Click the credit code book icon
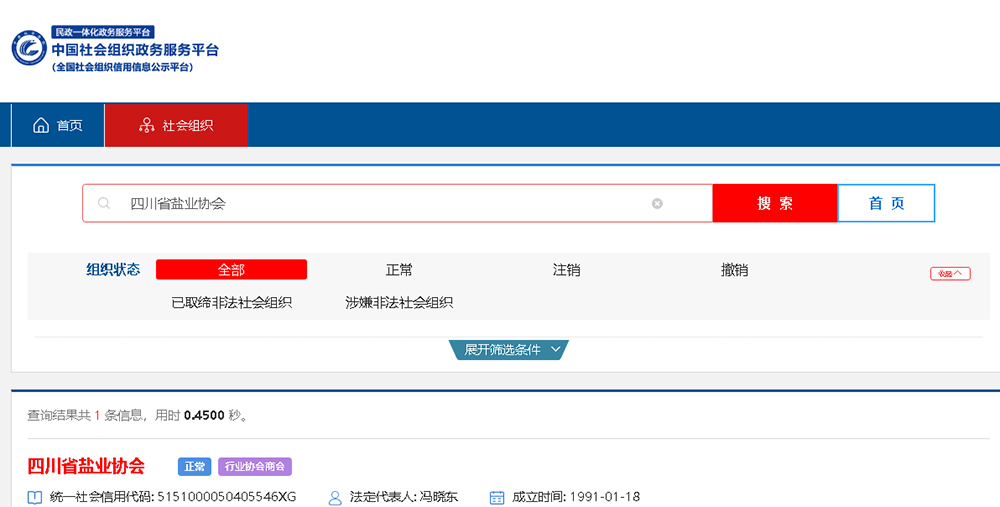Image resolution: width=1000 pixels, height=507 pixels. coord(34,497)
